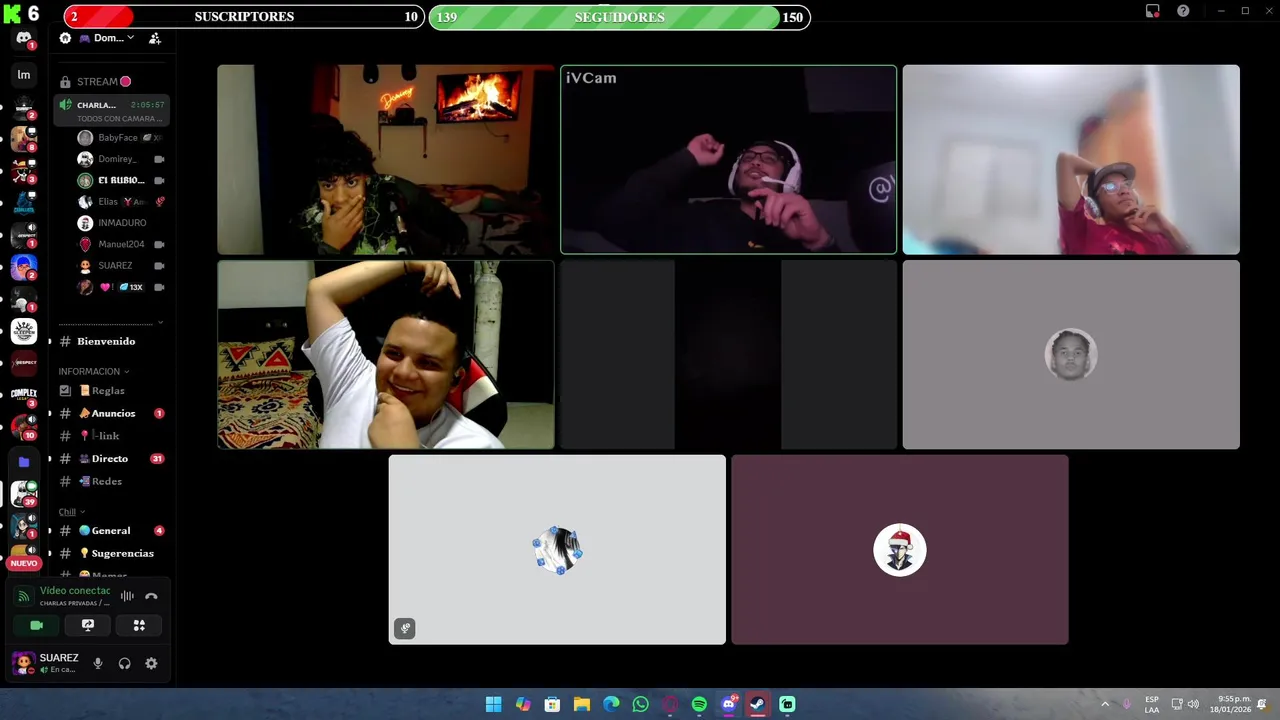Screen dimensions: 1280x720
Task: Open Windows Start menu
Action: click(x=493, y=704)
